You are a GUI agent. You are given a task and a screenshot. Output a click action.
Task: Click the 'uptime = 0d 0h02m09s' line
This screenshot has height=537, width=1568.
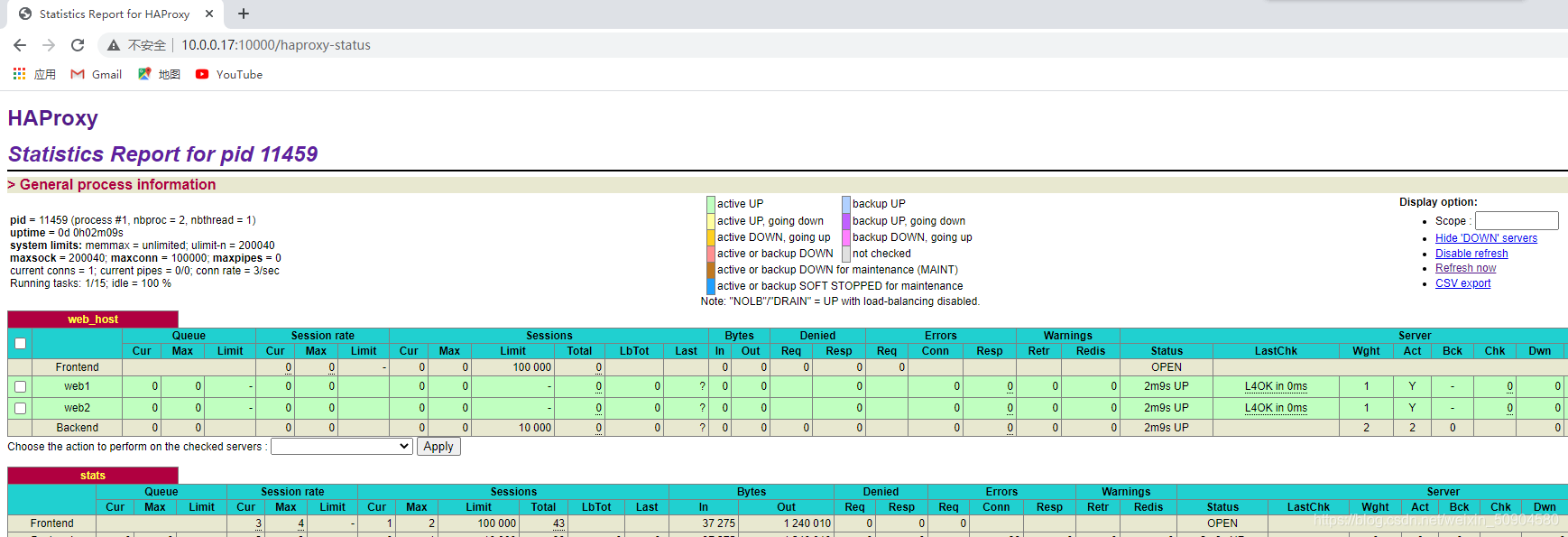pyautogui.click(x=67, y=233)
